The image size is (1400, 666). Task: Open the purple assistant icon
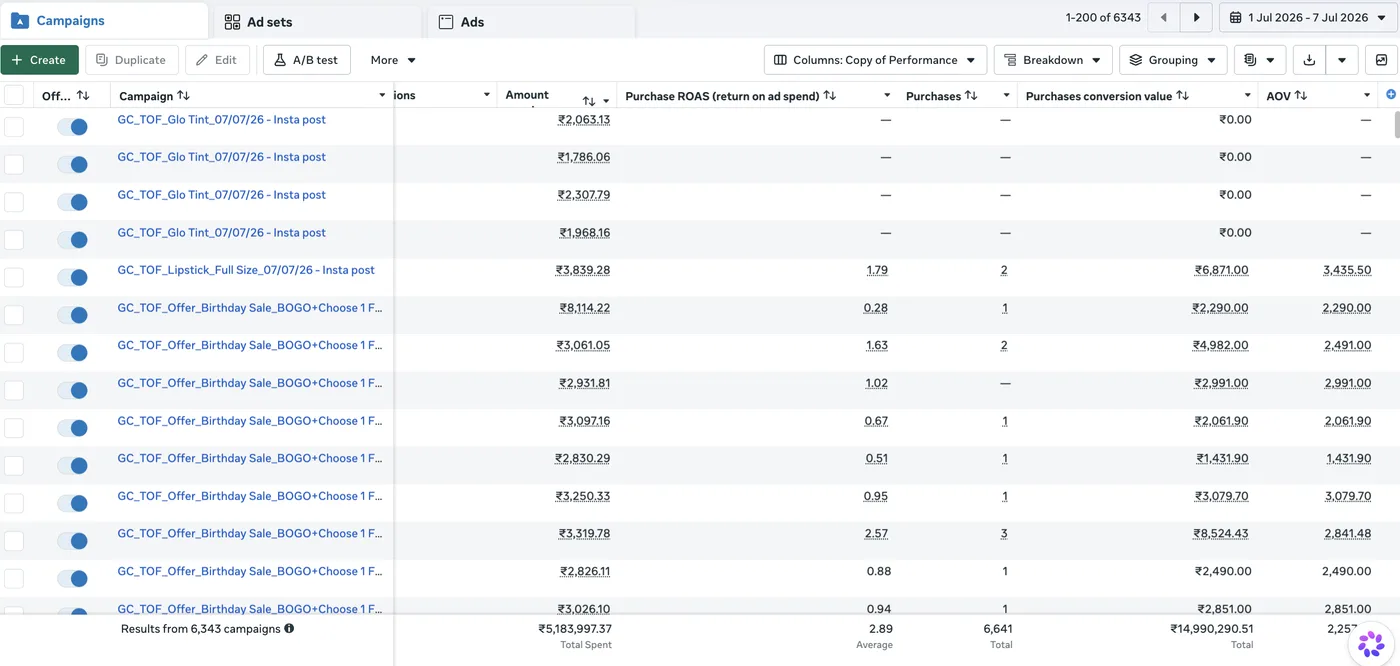(x=1371, y=644)
